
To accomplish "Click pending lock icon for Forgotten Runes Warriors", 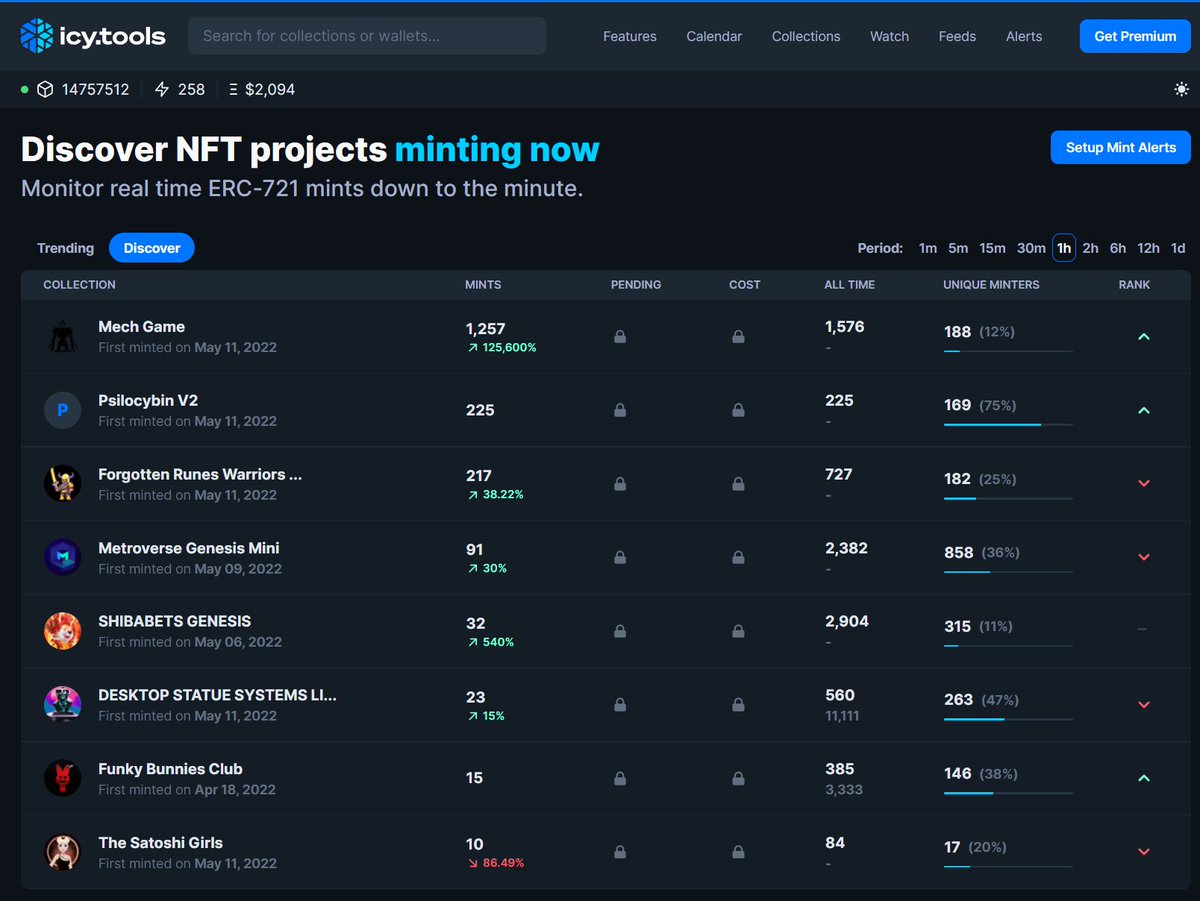I will [x=620, y=484].
